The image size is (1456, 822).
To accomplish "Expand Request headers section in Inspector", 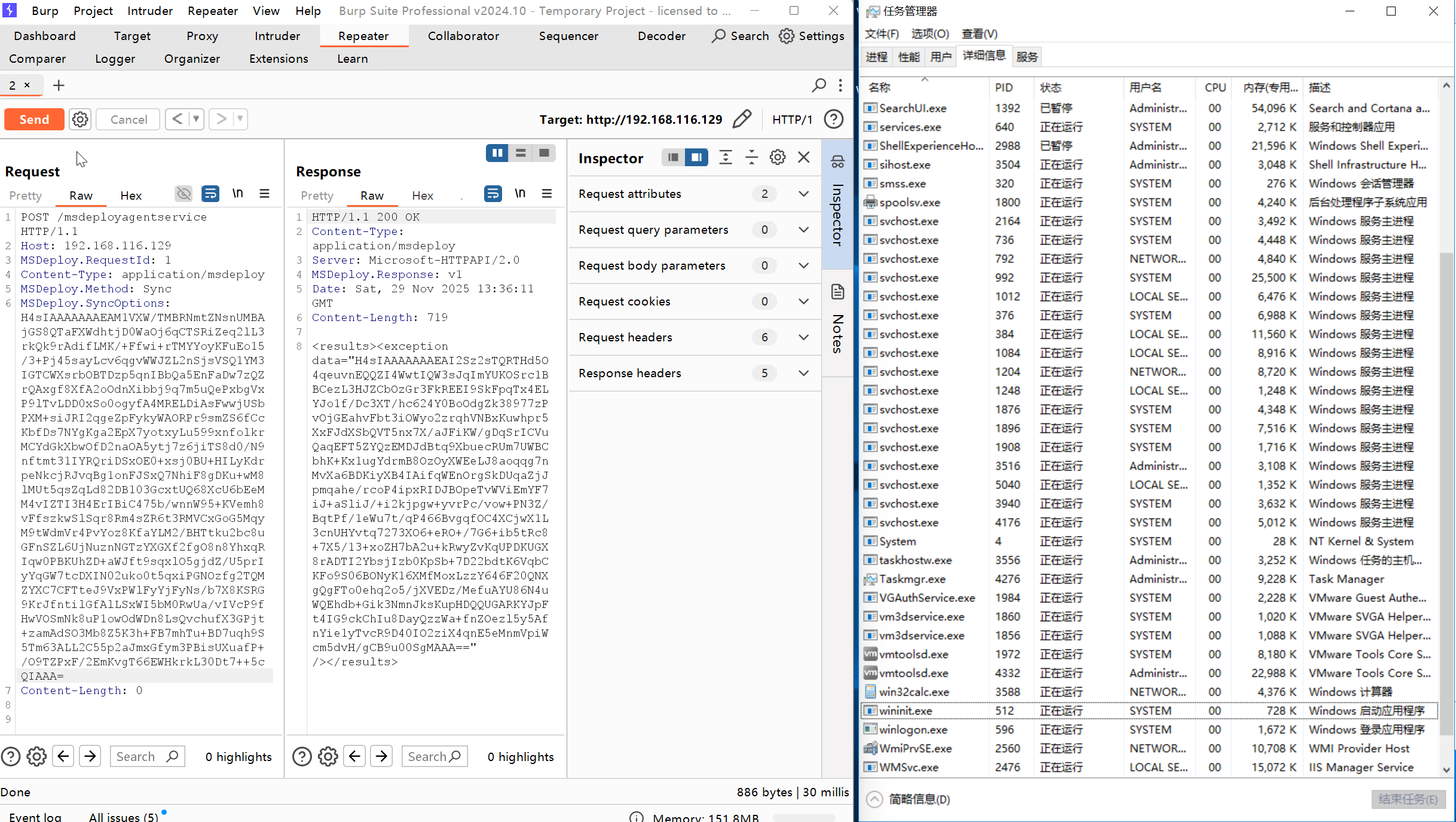I will 803,337.
